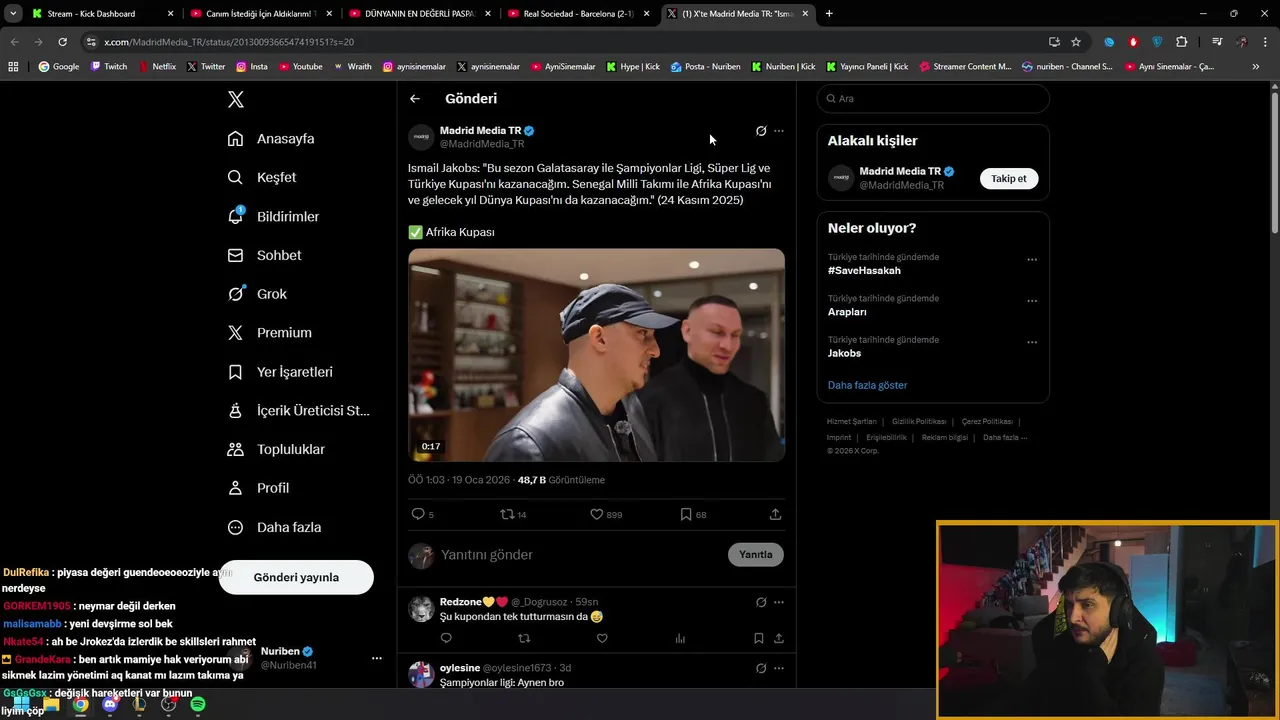Open Yer İşaretleri bookmarks
This screenshot has height=720, width=1280.
click(280, 372)
